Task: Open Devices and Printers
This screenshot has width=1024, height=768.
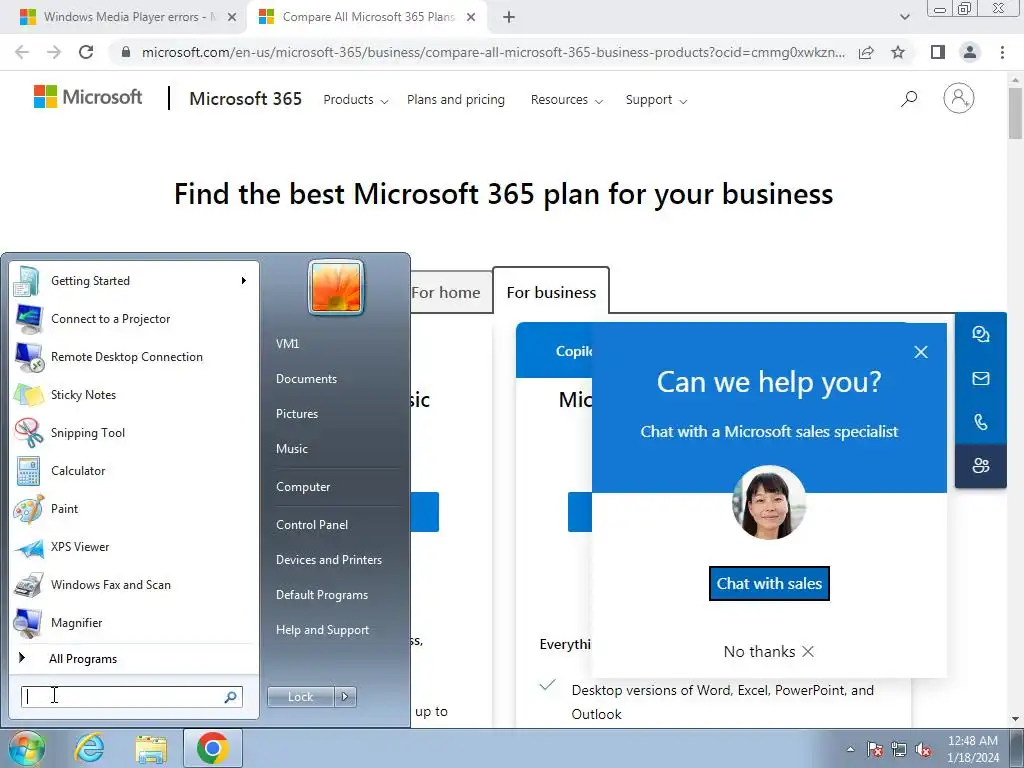Action: (x=328, y=560)
